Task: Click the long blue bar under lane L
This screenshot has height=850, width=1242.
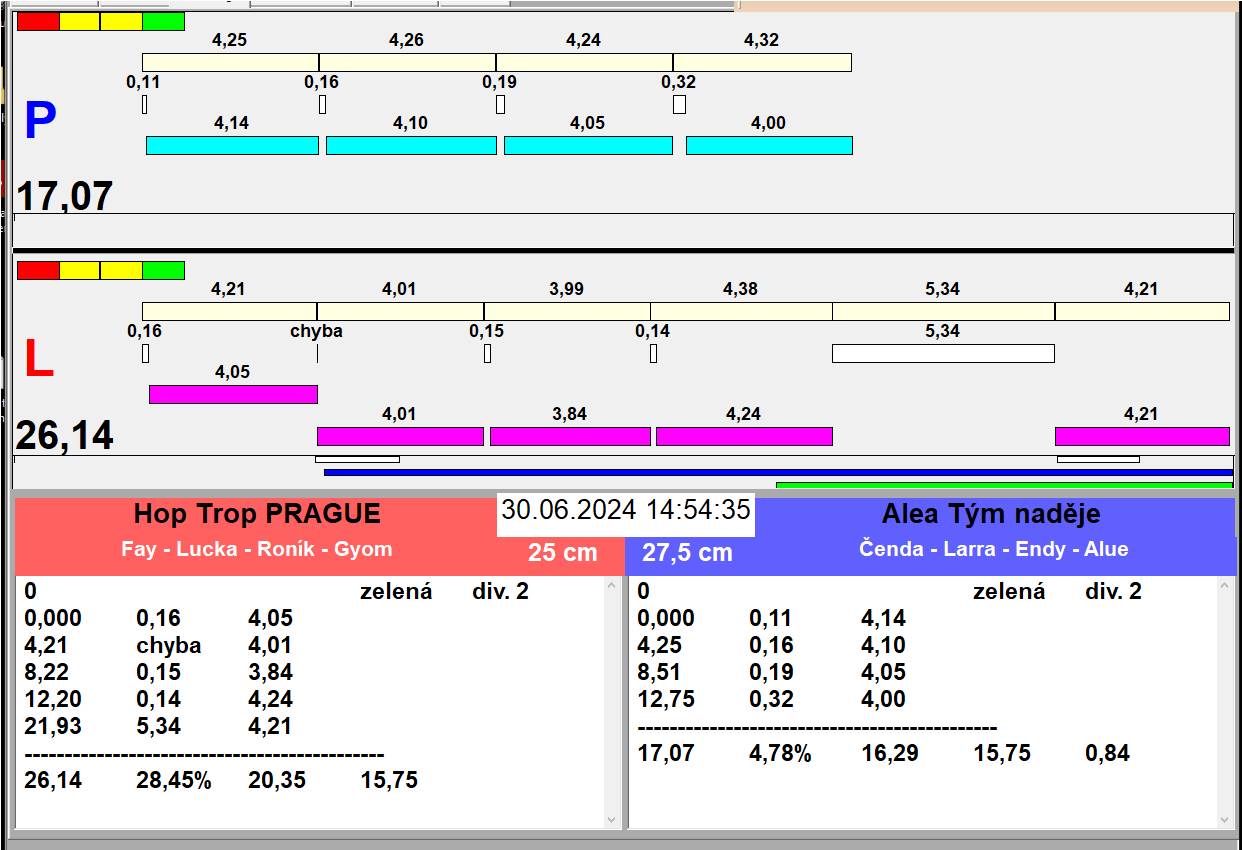Action: coord(777,472)
